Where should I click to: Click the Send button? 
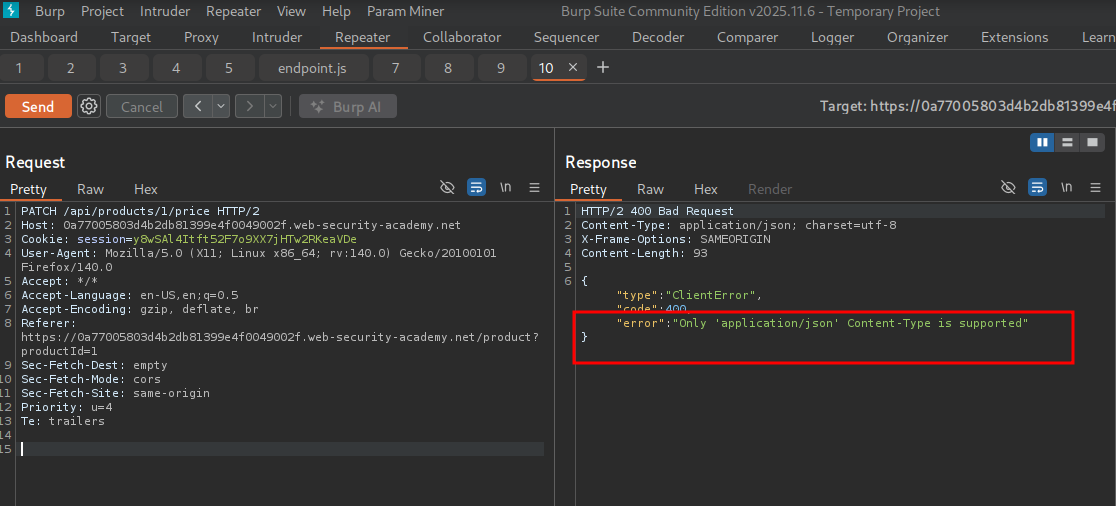pyautogui.click(x=38, y=107)
